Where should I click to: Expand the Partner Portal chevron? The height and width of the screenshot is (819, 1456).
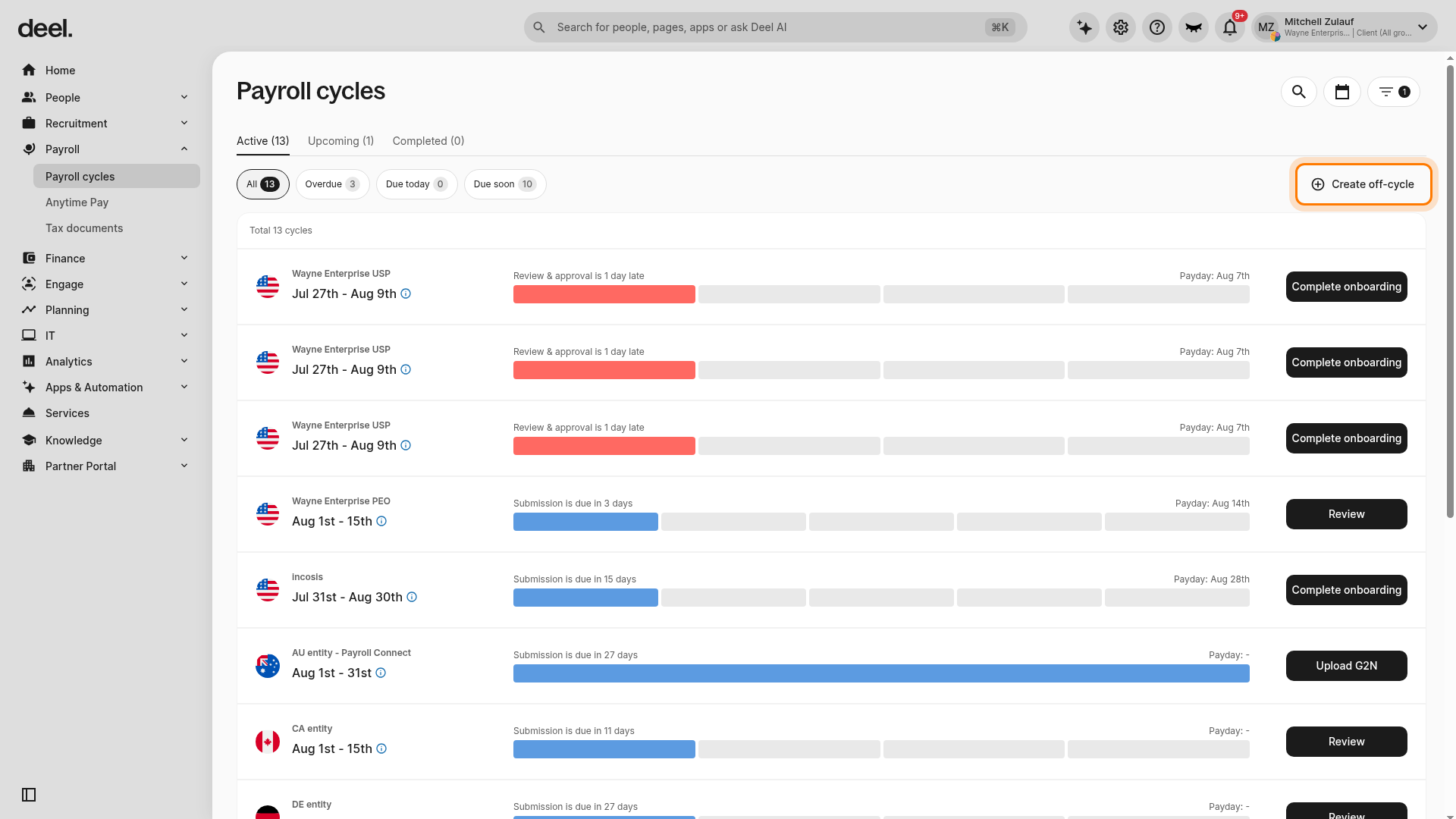click(184, 466)
